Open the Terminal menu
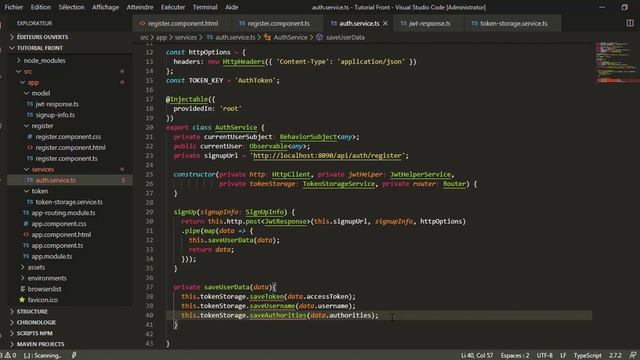The height and width of the screenshot is (360, 640). click(205, 7)
